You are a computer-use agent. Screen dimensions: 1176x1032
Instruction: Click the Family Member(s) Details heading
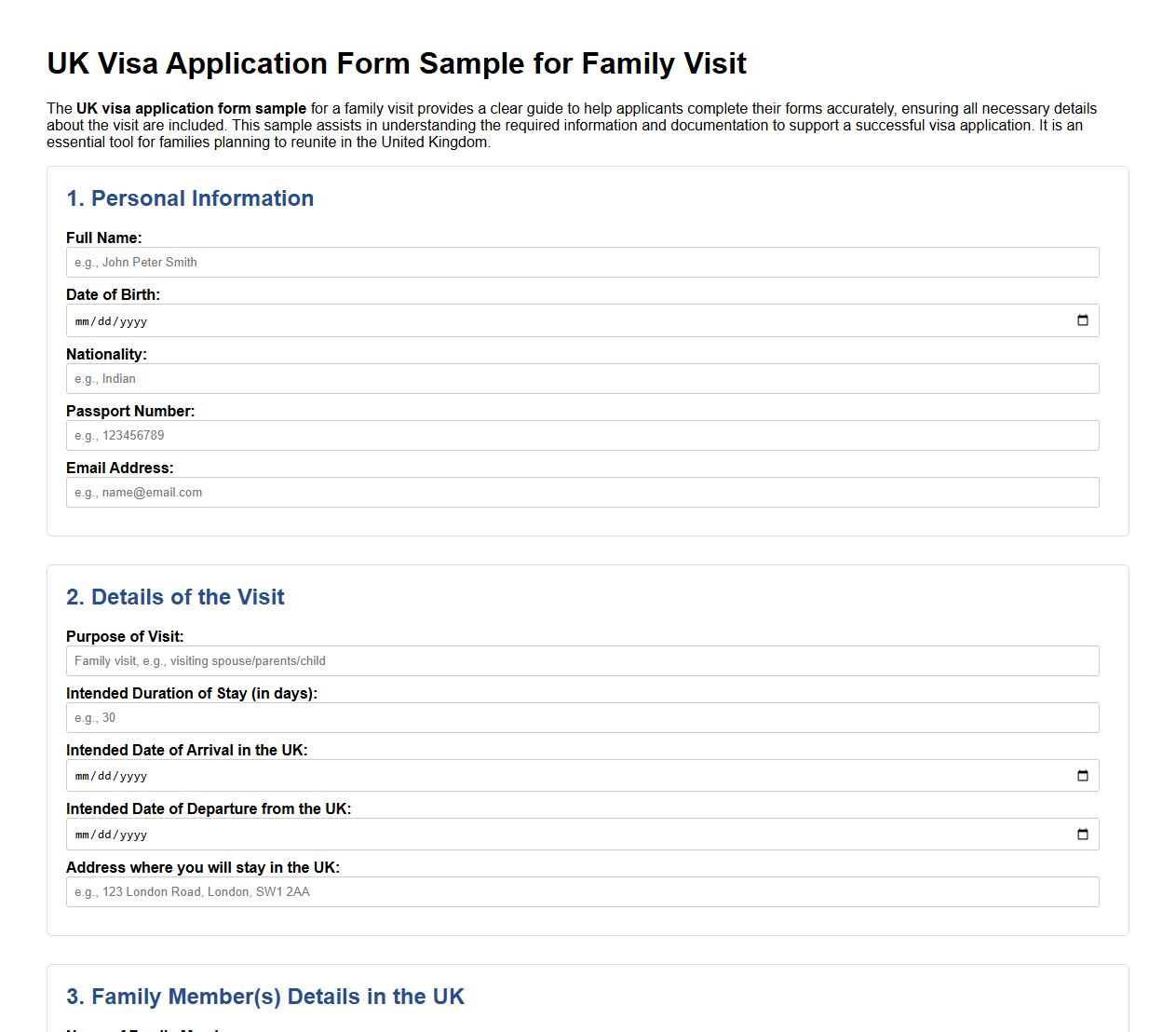pyautogui.click(x=264, y=996)
